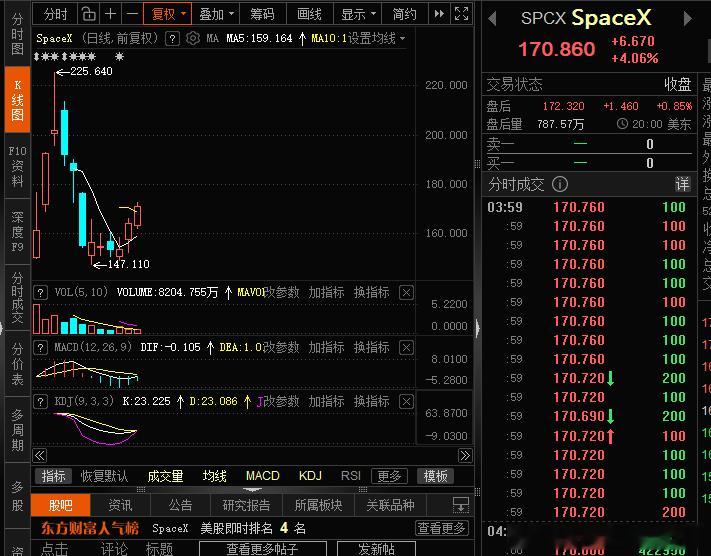Toggle KDJ indicator in bottom bar
This screenshot has width=711, height=556.
tap(310, 476)
